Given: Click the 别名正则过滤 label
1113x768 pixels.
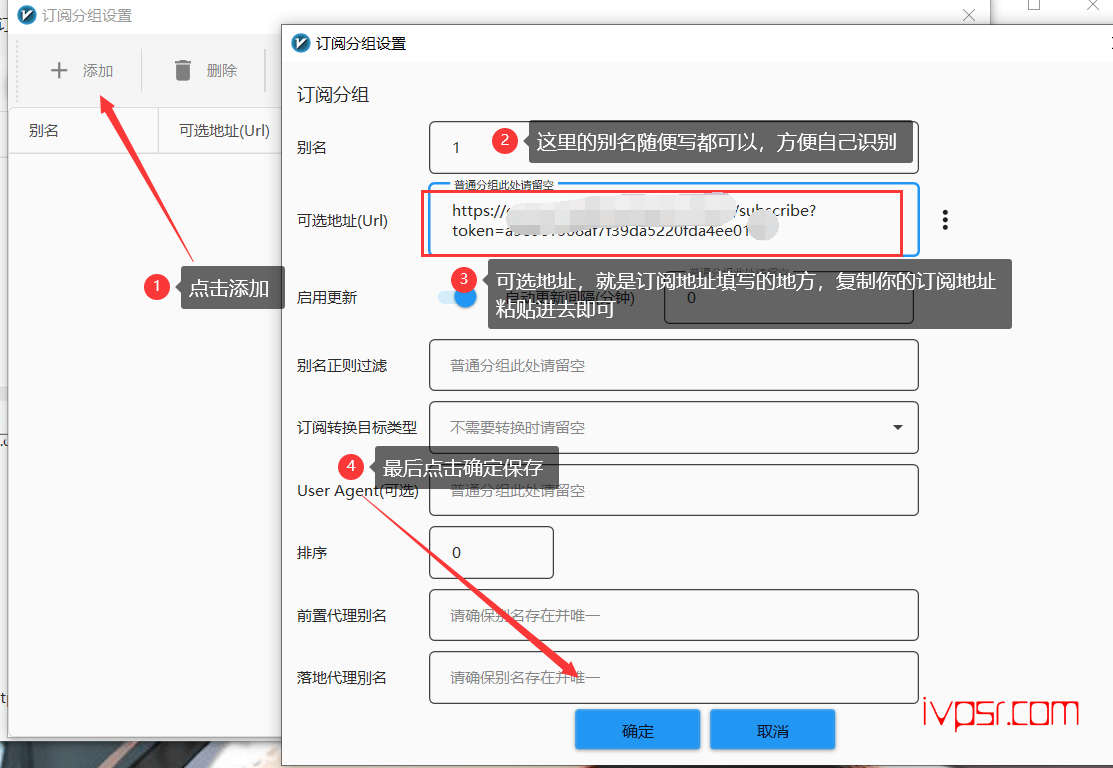Looking at the screenshot, I should [341, 366].
